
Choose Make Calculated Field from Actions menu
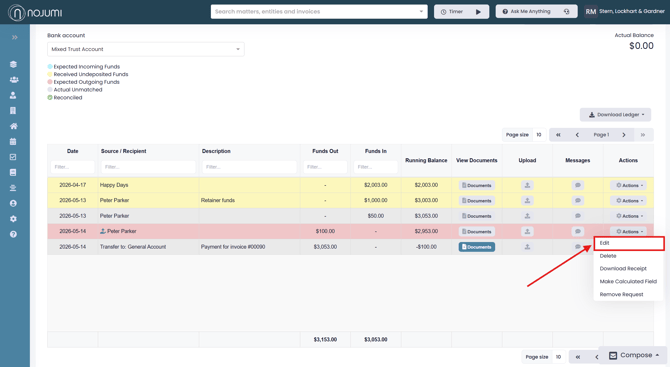pyautogui.click(x=628, y=282)
